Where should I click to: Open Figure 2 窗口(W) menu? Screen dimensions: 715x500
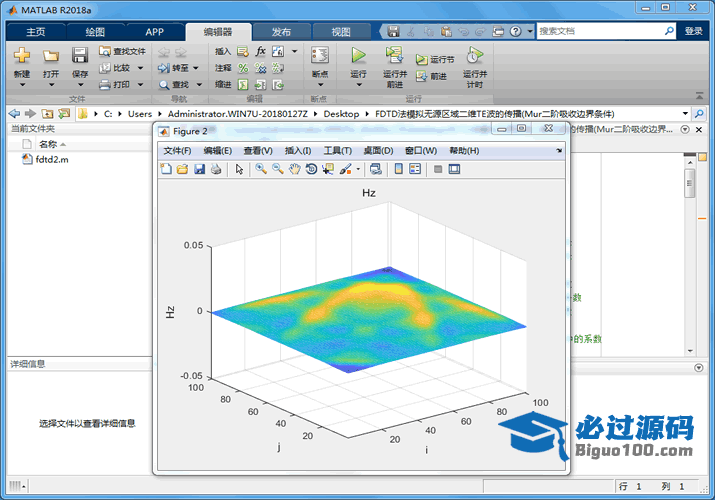420,150
